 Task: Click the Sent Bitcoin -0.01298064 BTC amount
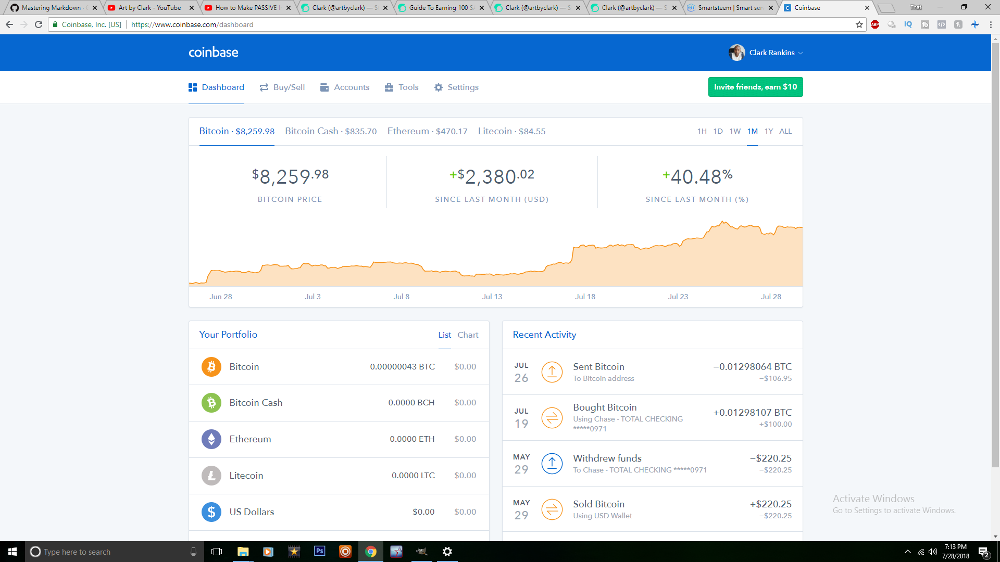(x=753, y=367)
